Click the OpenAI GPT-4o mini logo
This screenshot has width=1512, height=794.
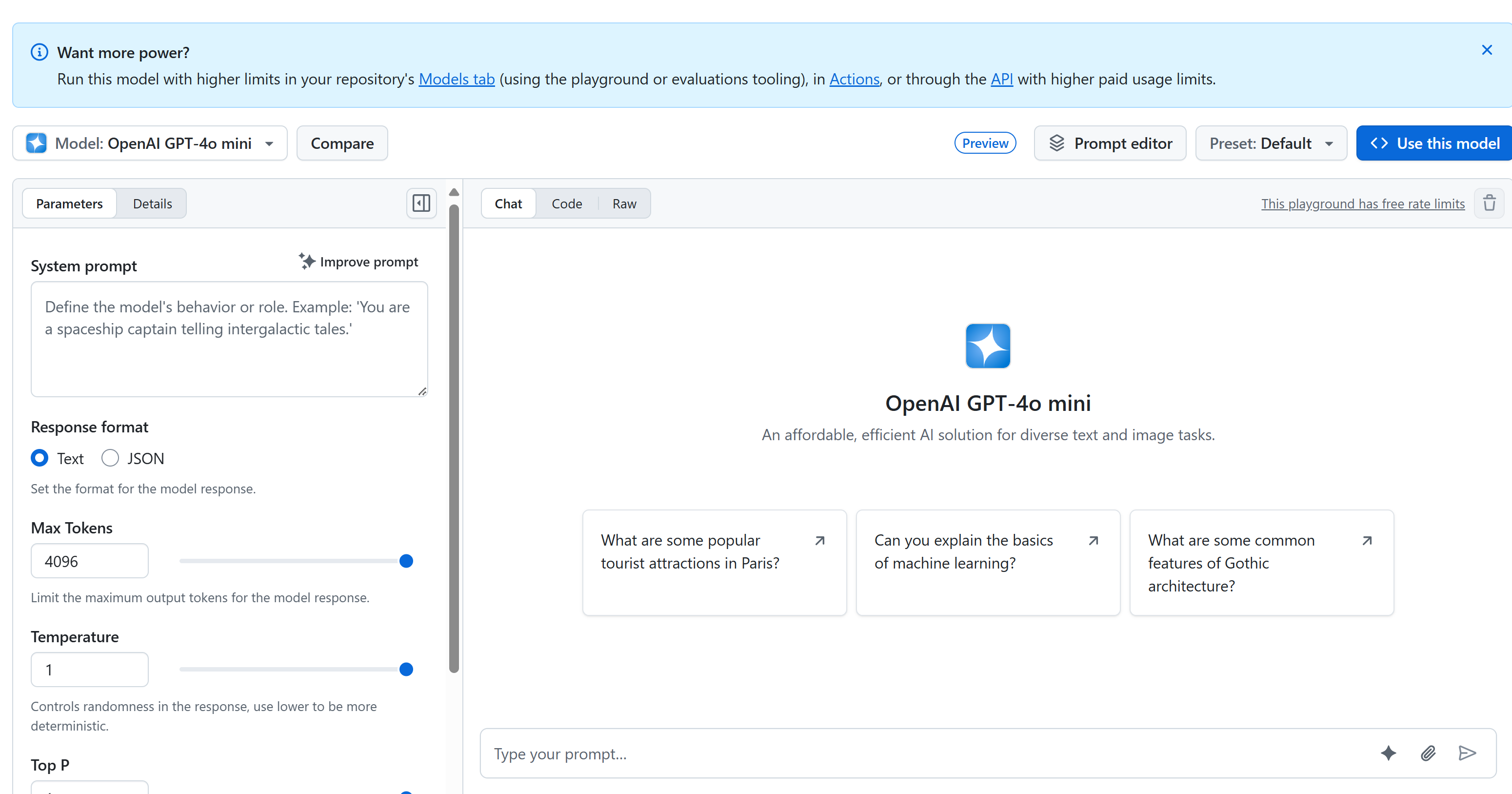coord(988,346)
